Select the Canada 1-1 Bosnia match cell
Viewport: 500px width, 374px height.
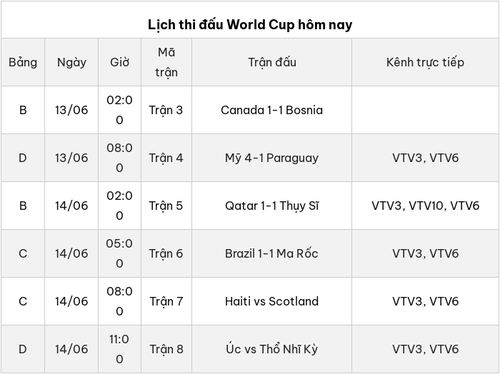[x=272, y=110]
